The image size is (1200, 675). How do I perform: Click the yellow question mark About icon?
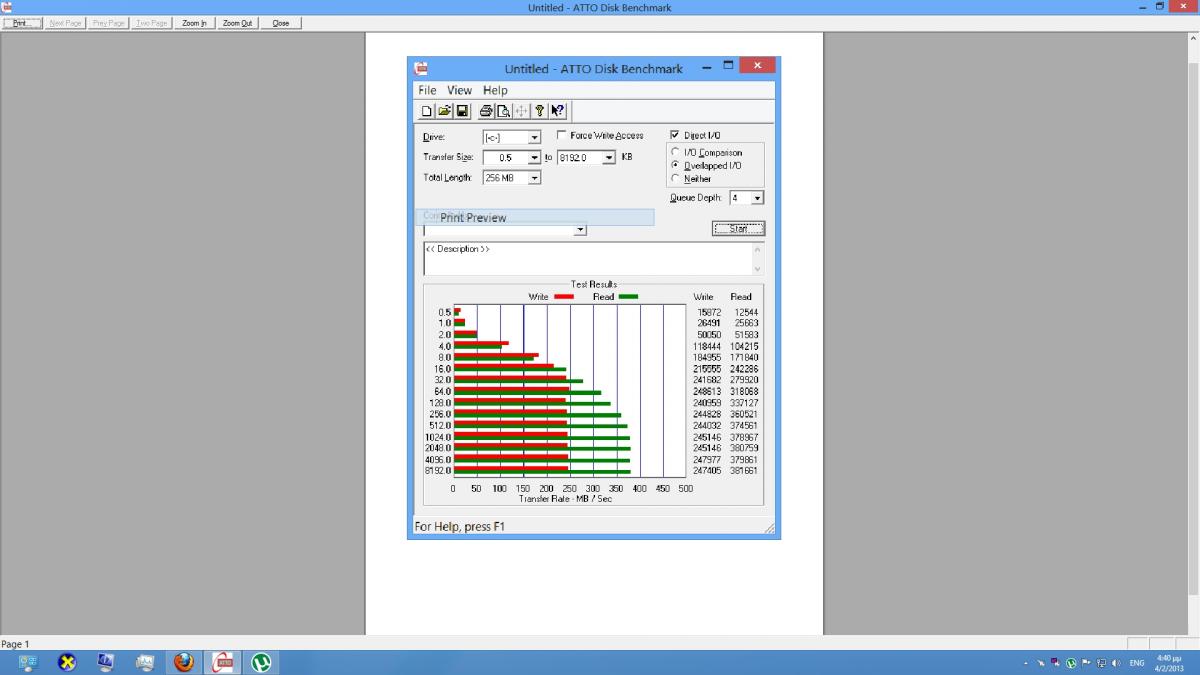(x=539, y=111)
